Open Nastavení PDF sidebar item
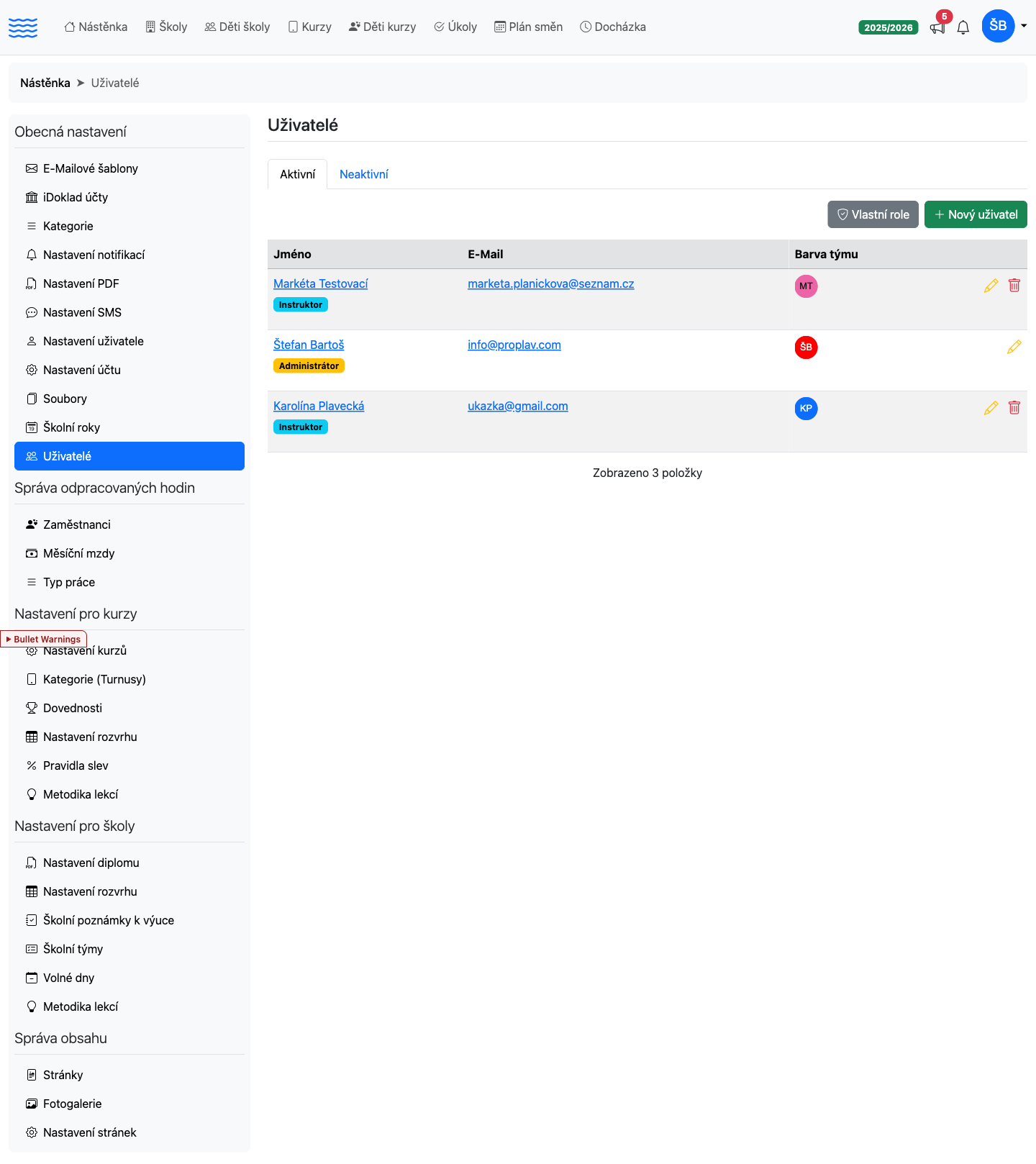 [x=129, y=283]
